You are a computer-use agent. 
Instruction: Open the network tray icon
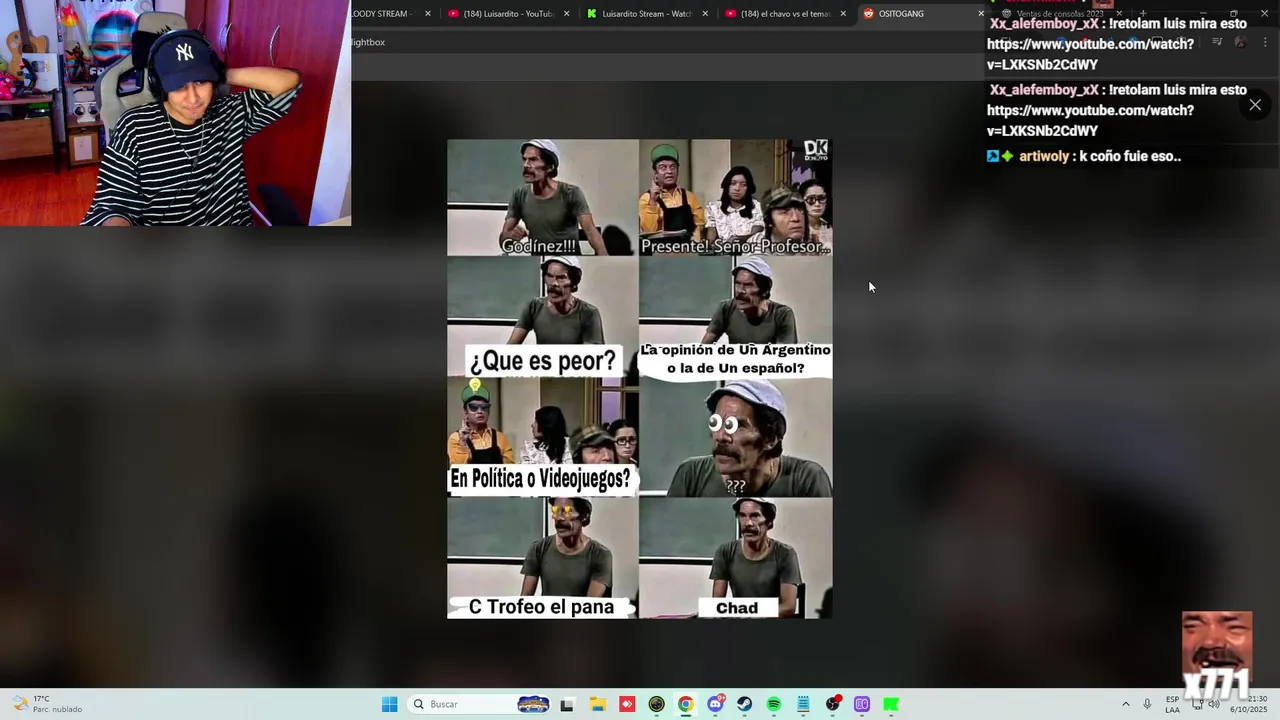[1197, 704]
